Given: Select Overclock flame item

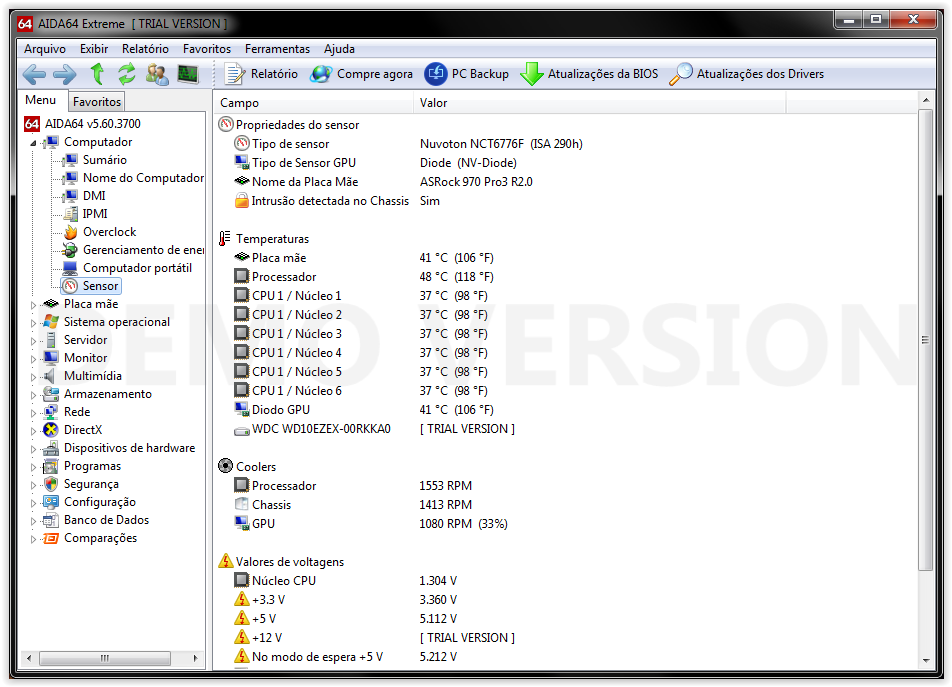Looking at the screenshot, I should click(x=109, y=232).
